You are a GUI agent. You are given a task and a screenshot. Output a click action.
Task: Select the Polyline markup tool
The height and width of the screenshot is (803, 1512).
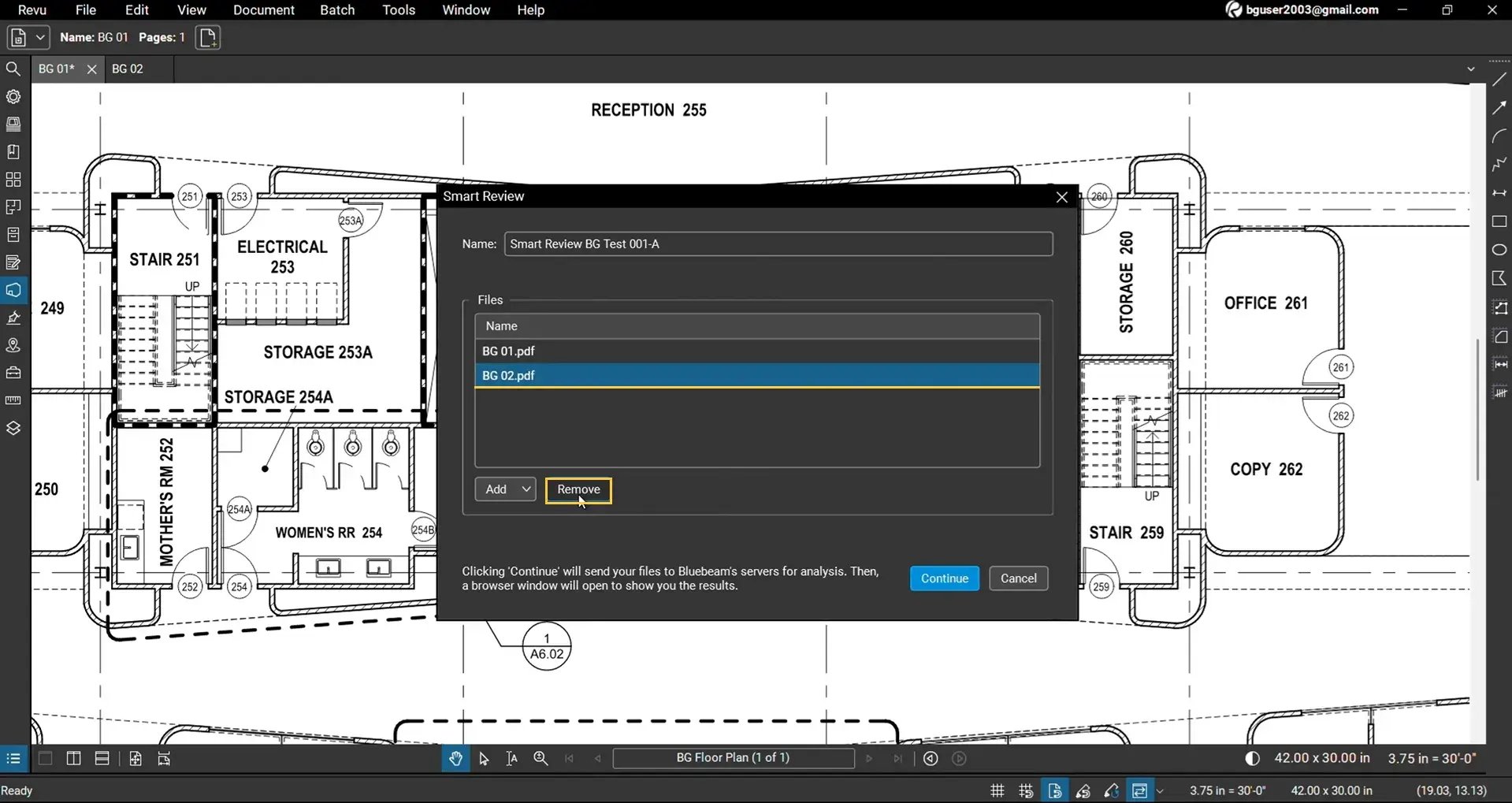(1499, 165)
